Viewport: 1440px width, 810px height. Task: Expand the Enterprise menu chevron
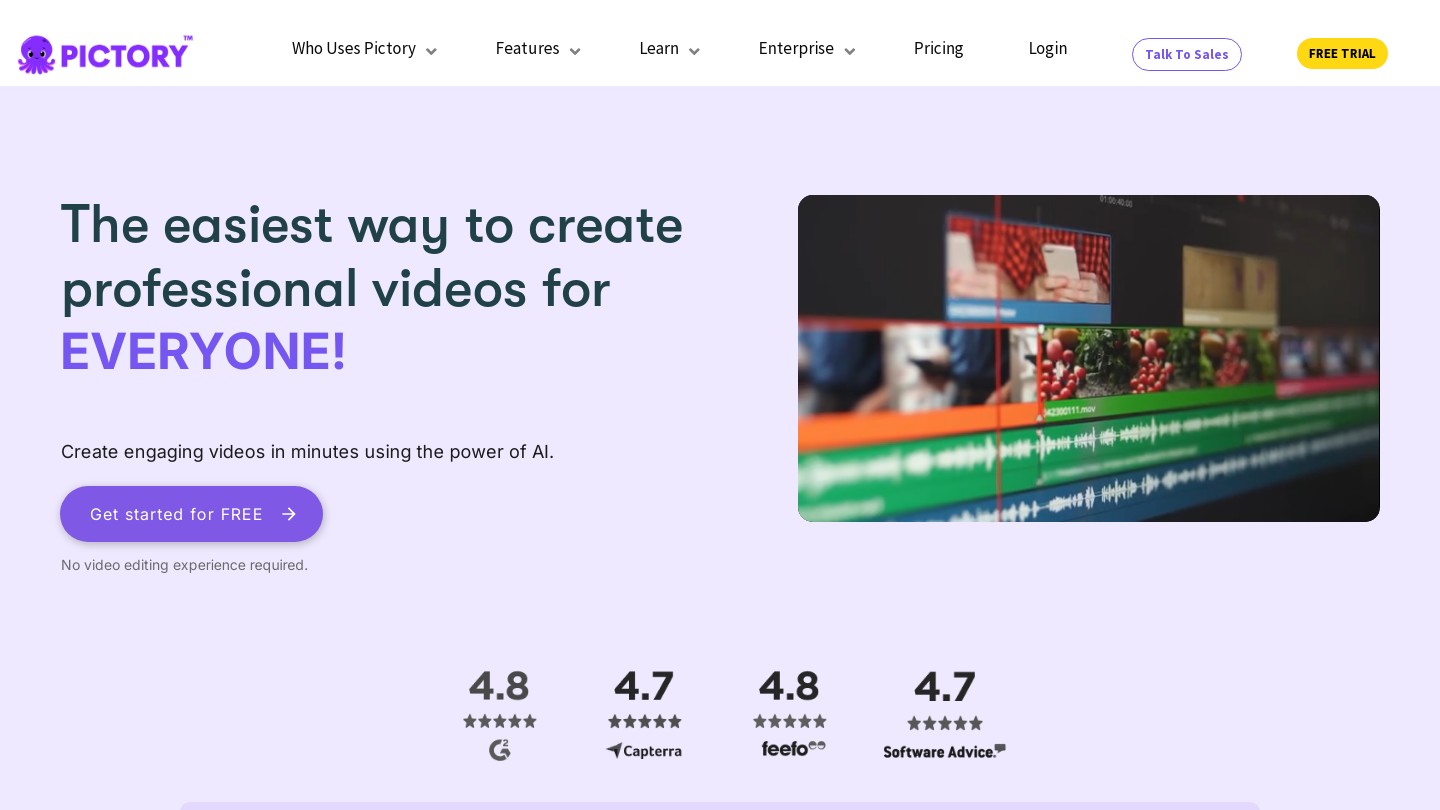coord(849,51)
